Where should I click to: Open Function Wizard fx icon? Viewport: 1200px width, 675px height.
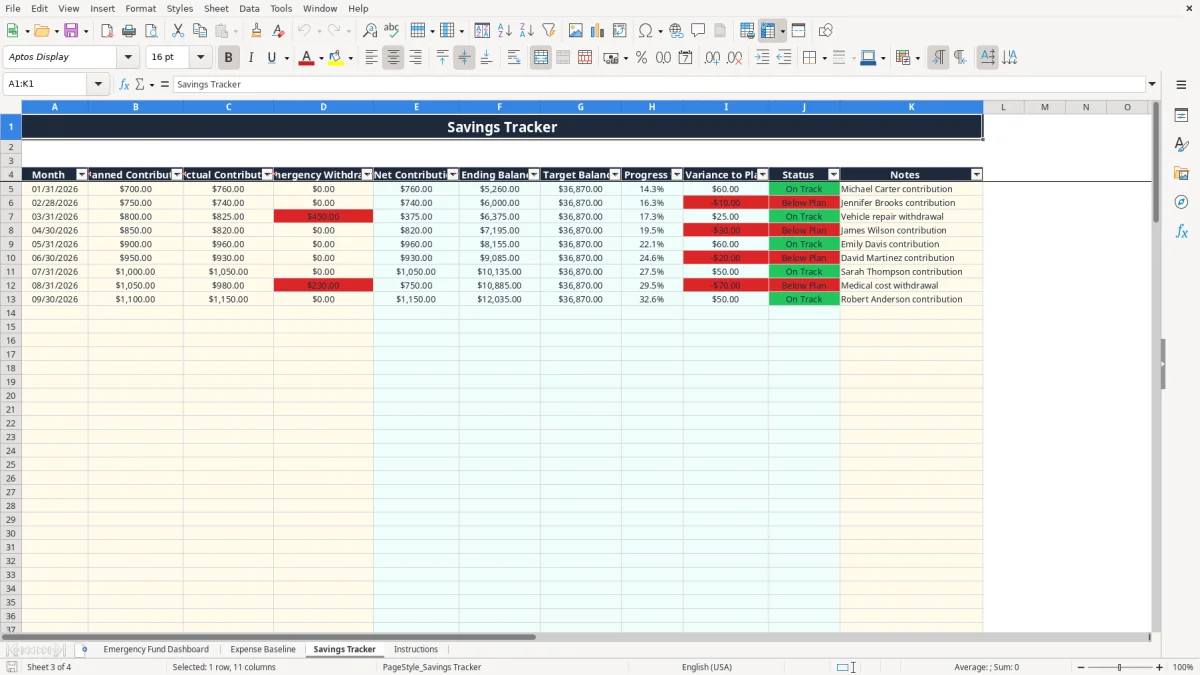pos(125,85)
